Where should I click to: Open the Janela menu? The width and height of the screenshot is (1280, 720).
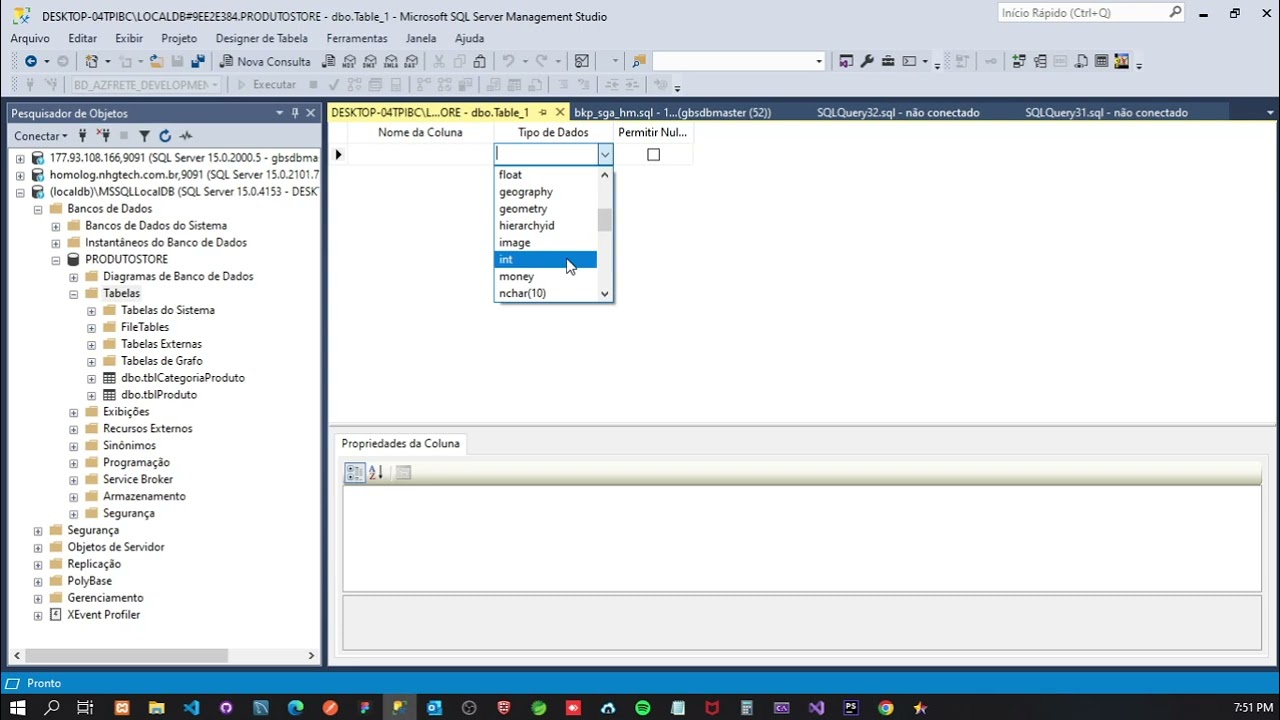click(421, 38)
